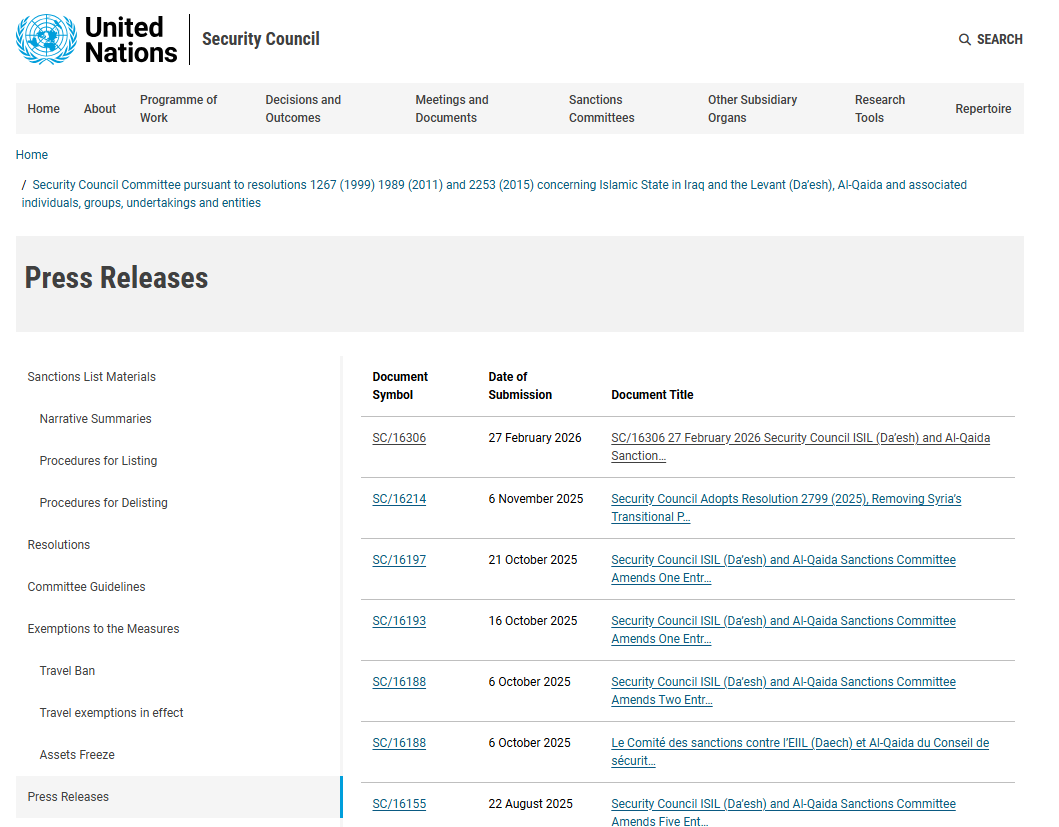Viewport: 1059px width, 827px height.
Task: Open Committee Guidelines in the sidebar
Action: click(86, 587)
